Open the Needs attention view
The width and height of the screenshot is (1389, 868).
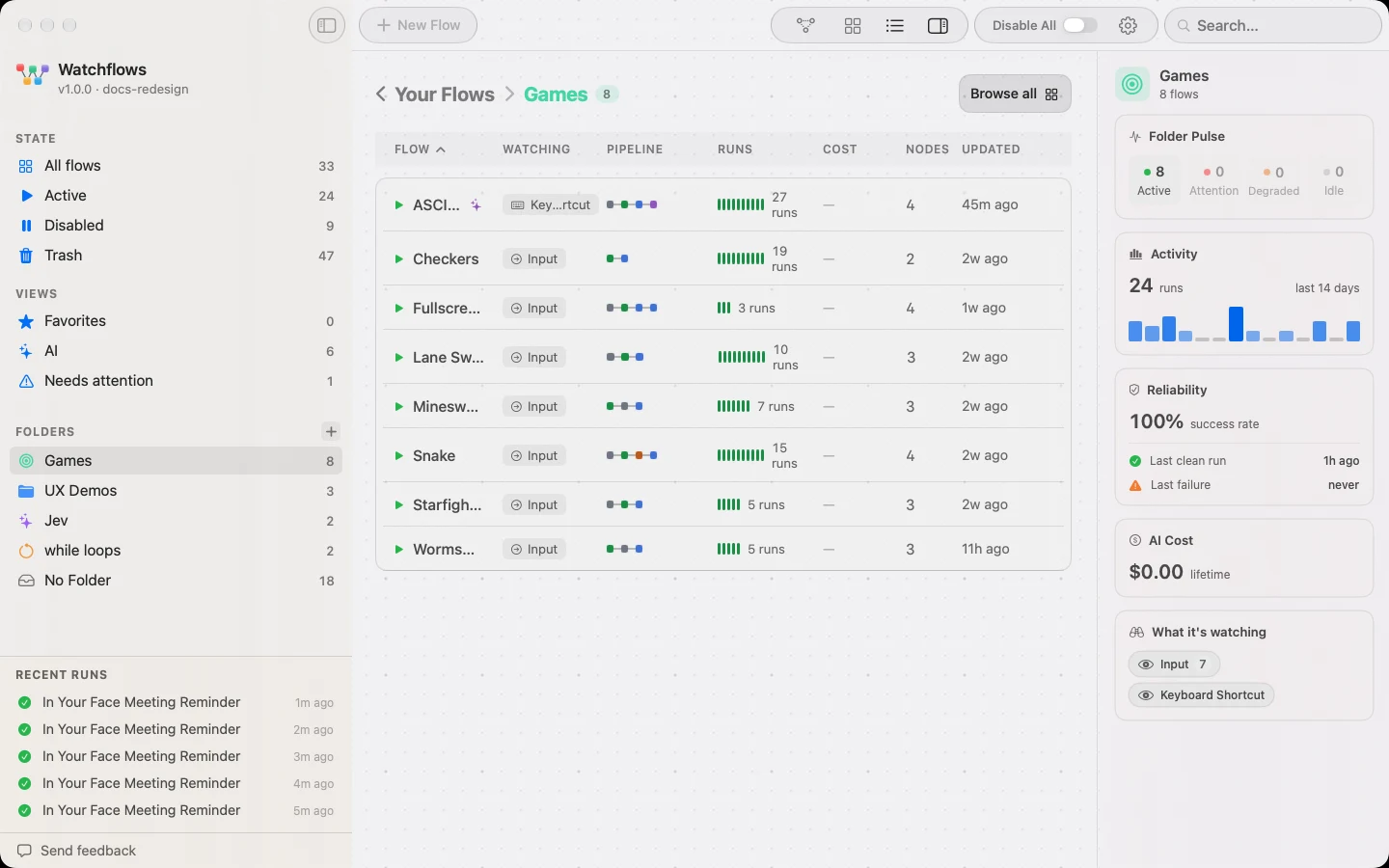click(x=176, y=381)
